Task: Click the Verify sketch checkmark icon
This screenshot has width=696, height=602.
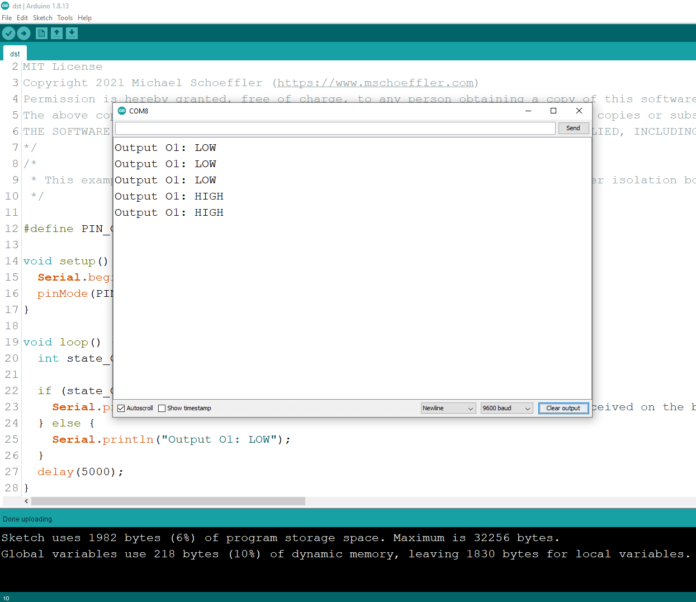Action: 8,33
